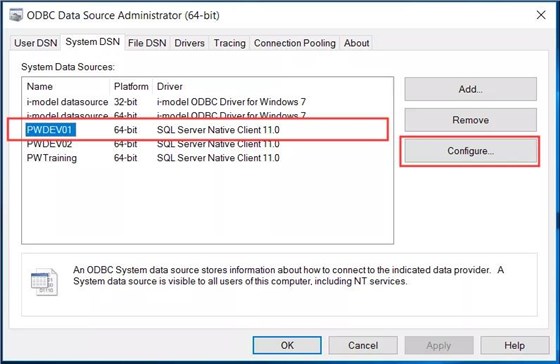Confirm with the OK button
The image size is (560, 364).
pyautogui.click(x=287, y=345)
